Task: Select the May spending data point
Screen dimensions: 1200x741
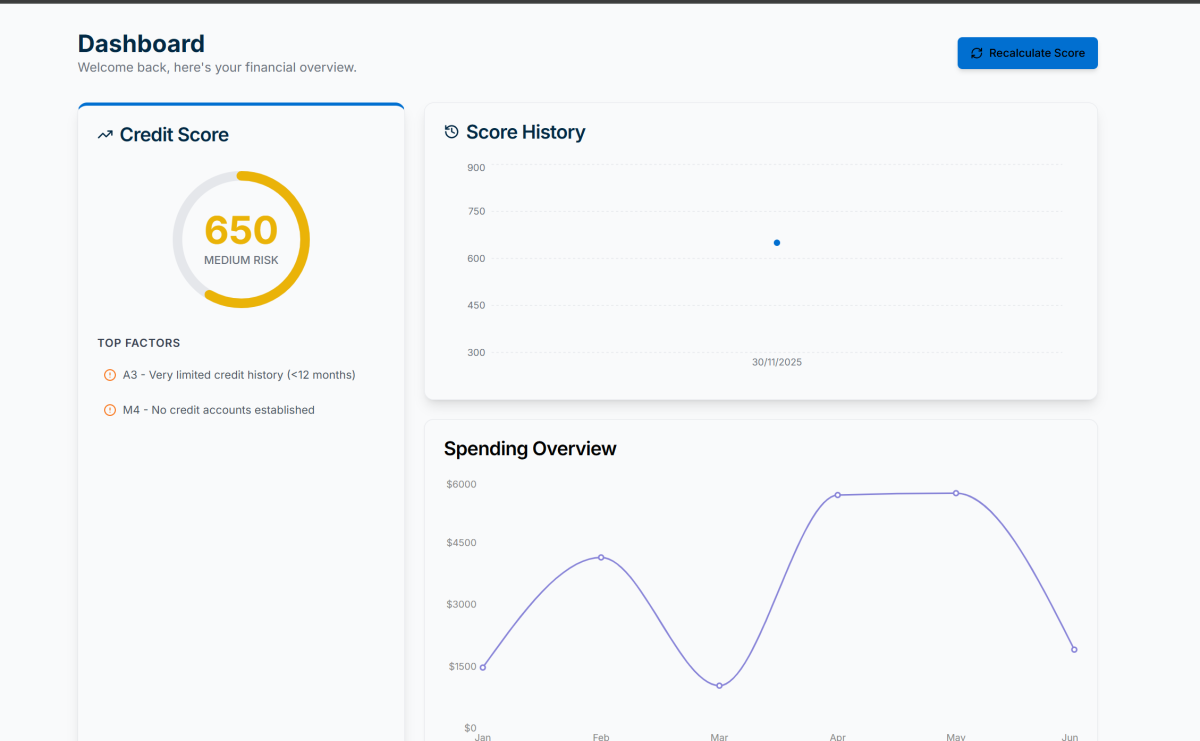Action: click(x=956, y=493)
